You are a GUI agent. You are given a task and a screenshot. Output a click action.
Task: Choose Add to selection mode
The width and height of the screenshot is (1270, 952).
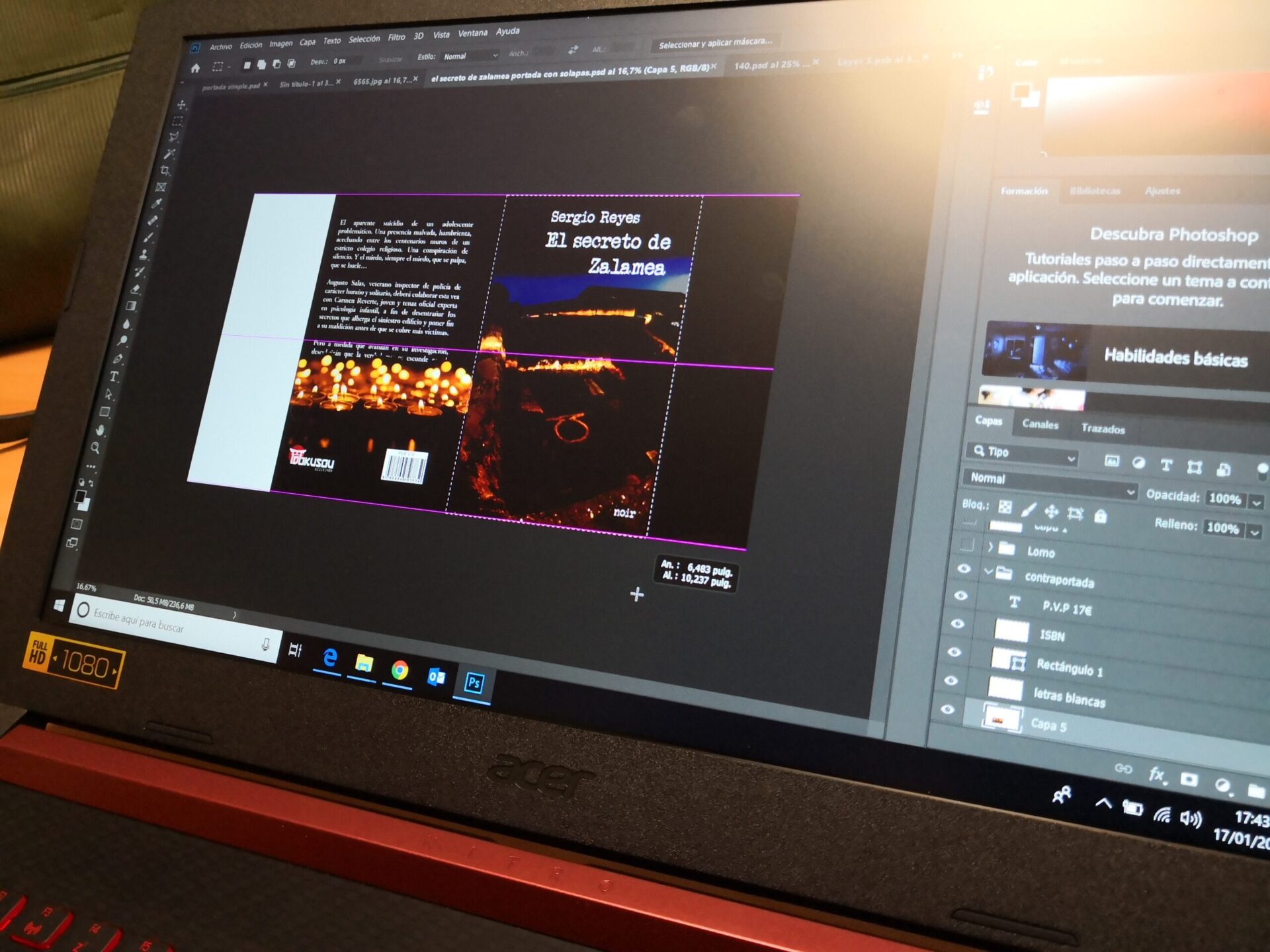pyautogui.click(x=261, y=65)
